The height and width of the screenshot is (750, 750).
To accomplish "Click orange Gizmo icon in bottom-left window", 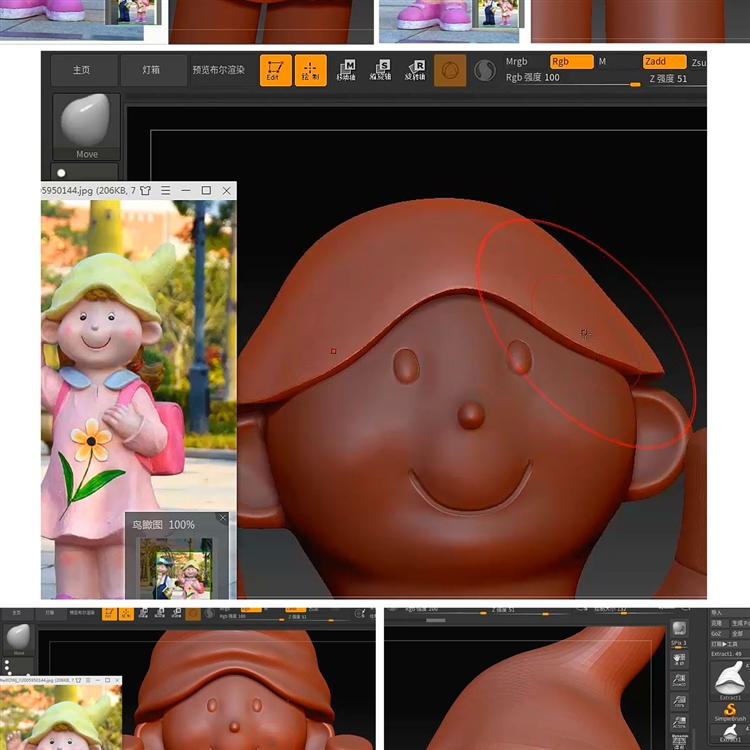I will (193, 614).
